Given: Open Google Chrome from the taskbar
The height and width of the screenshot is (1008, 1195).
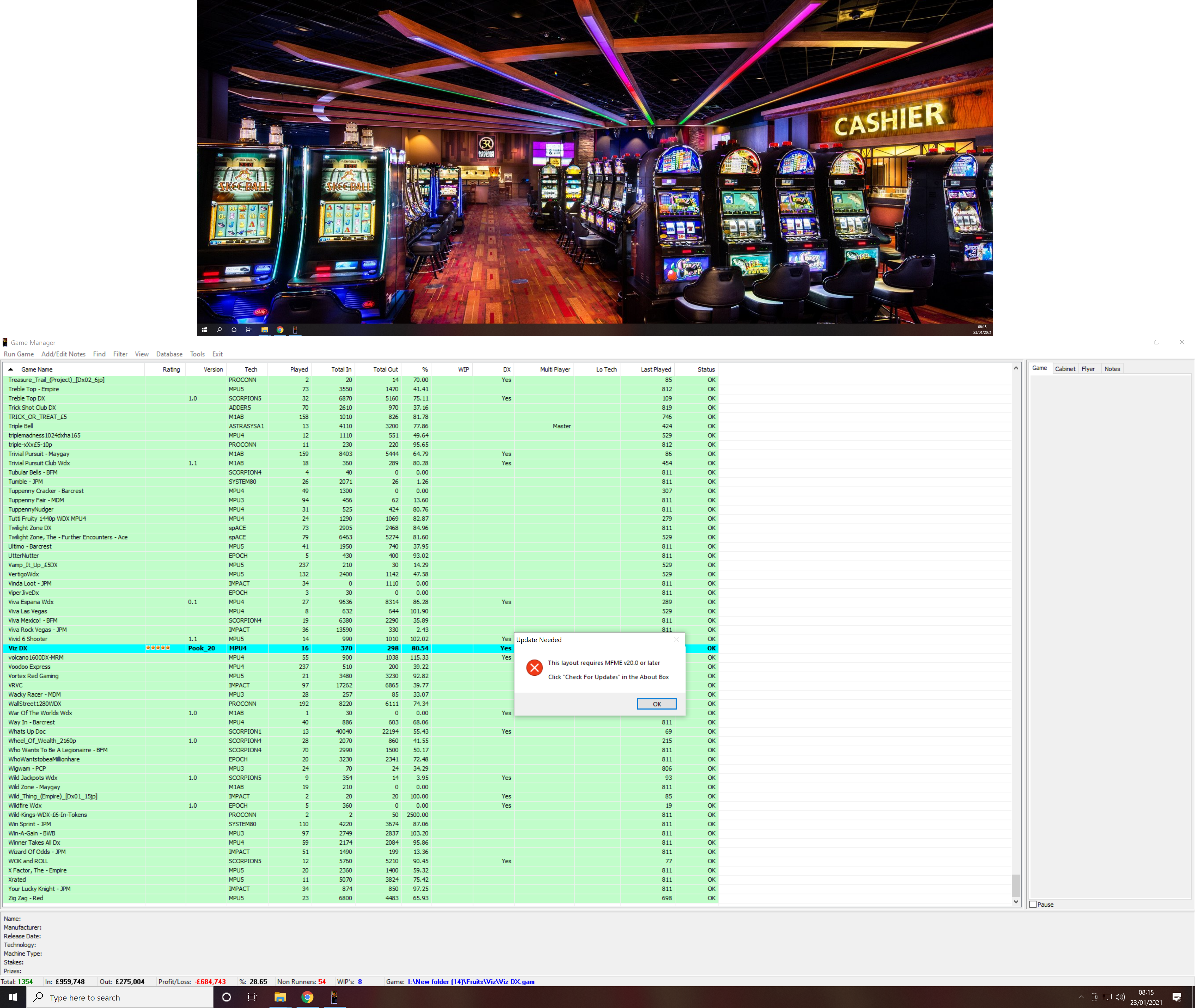Looking at the screenshot, I should point(307,997).
